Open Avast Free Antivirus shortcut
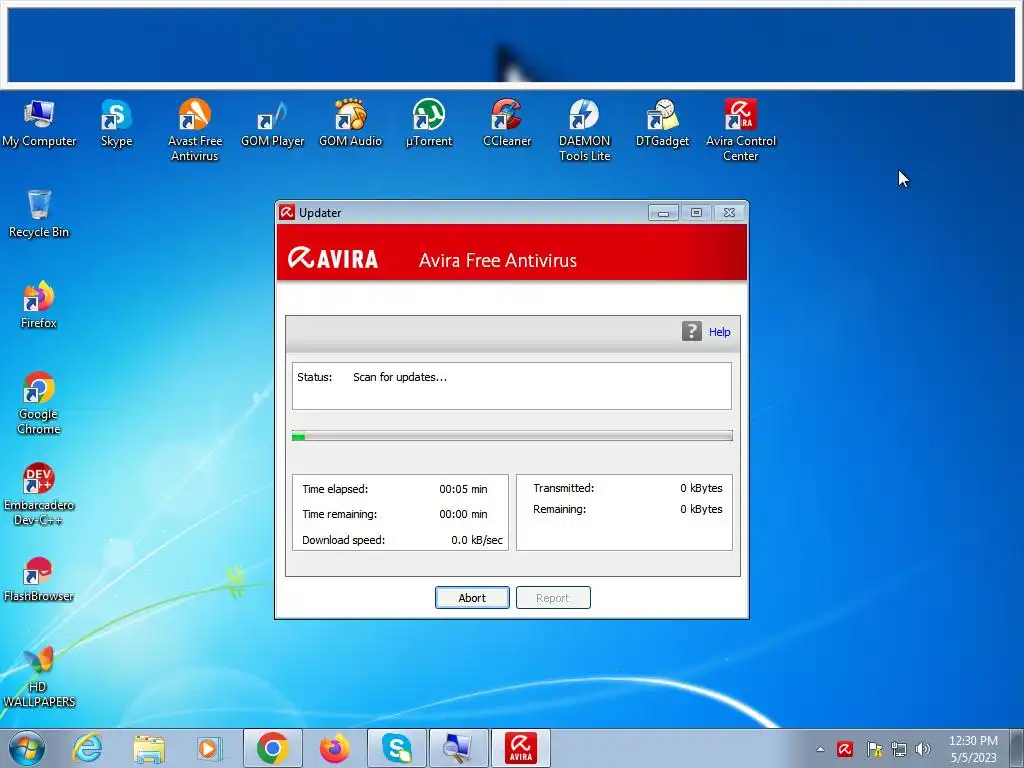Image resolution: width=1024 pixels, height=768 pixels. [x=195, y=130]
